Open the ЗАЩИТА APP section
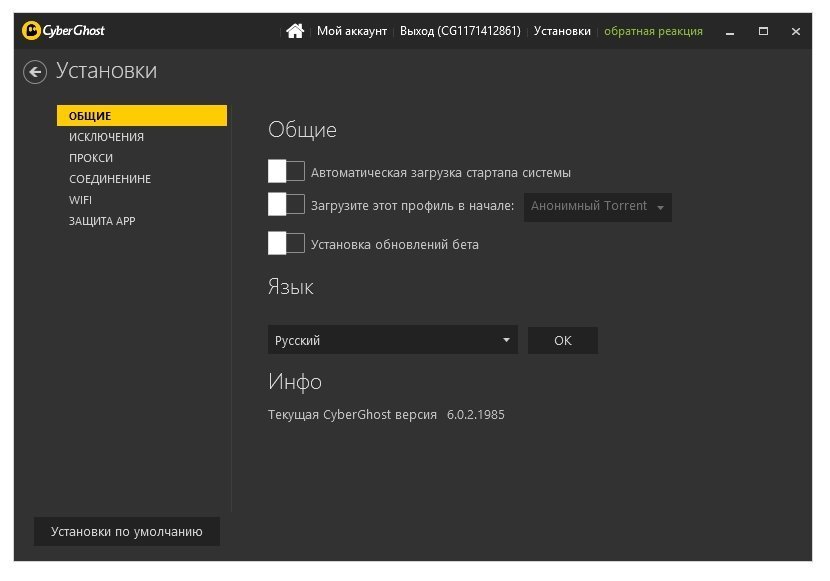 pos(102,221)
